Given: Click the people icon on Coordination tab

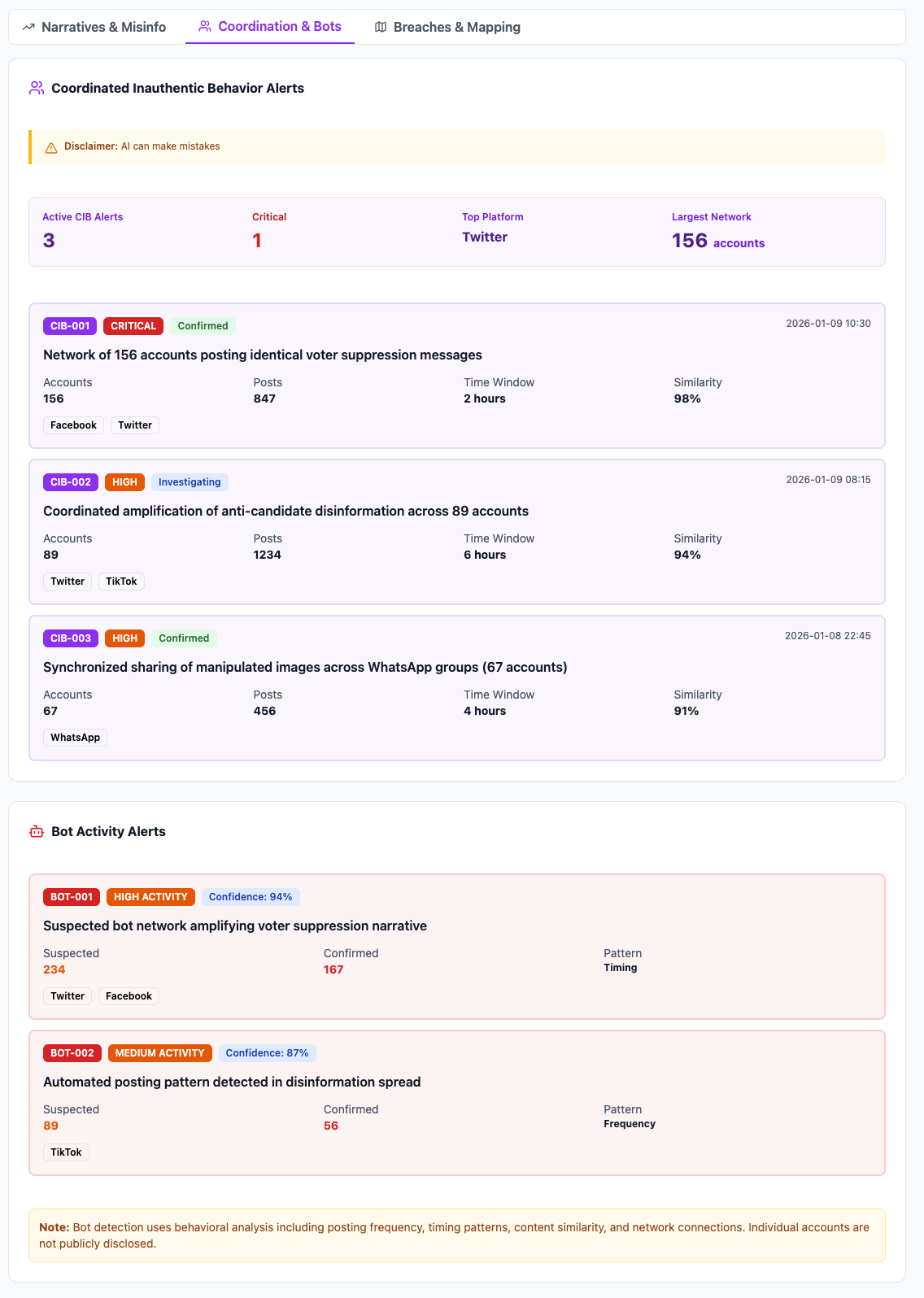Looking at the screenshot, I should click(x=205, y=27).
